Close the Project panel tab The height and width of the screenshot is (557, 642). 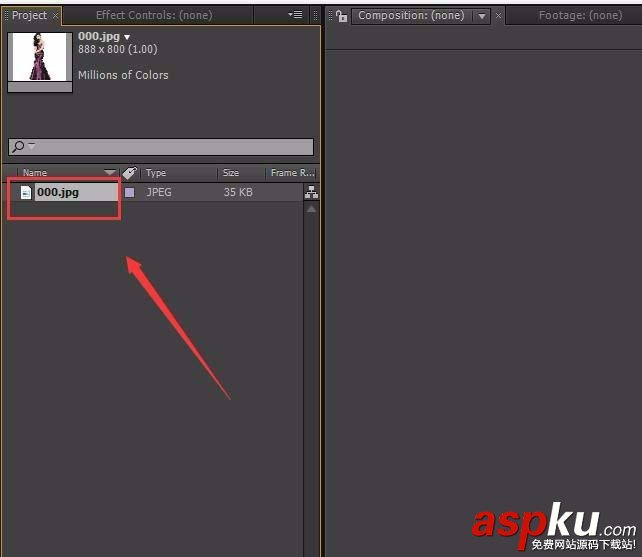[x=55, y=16]
